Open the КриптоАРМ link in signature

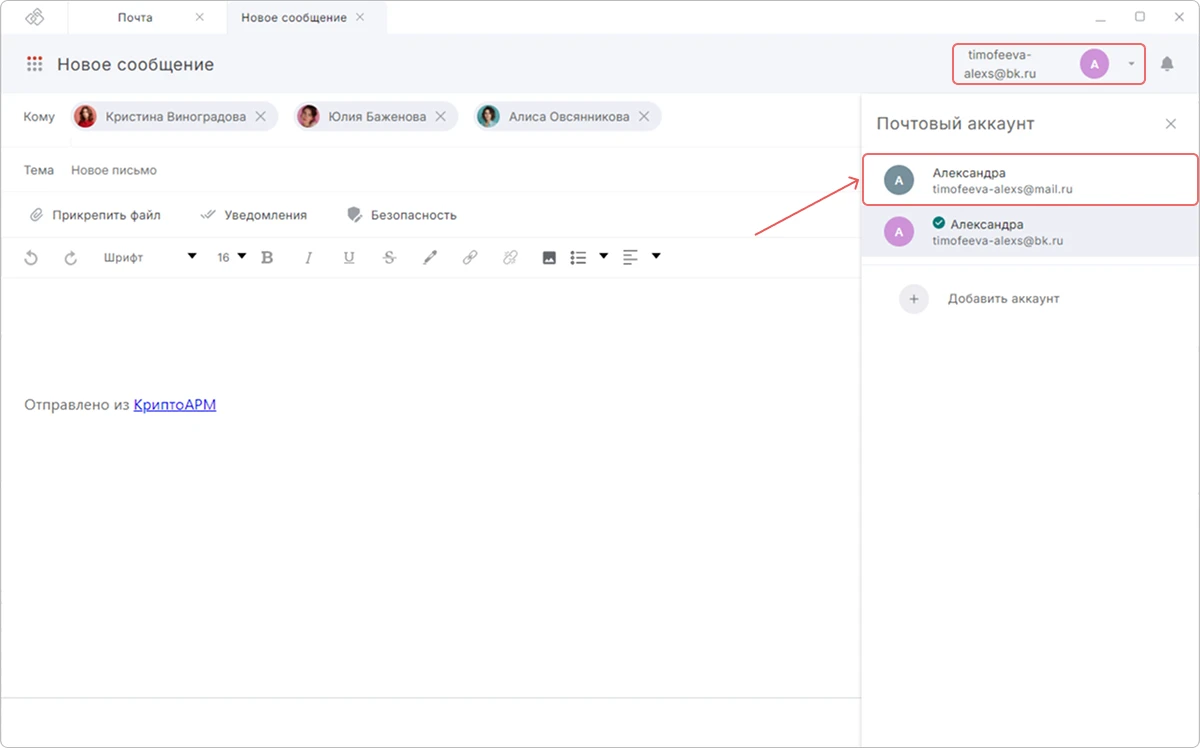(x=175, y=405)
